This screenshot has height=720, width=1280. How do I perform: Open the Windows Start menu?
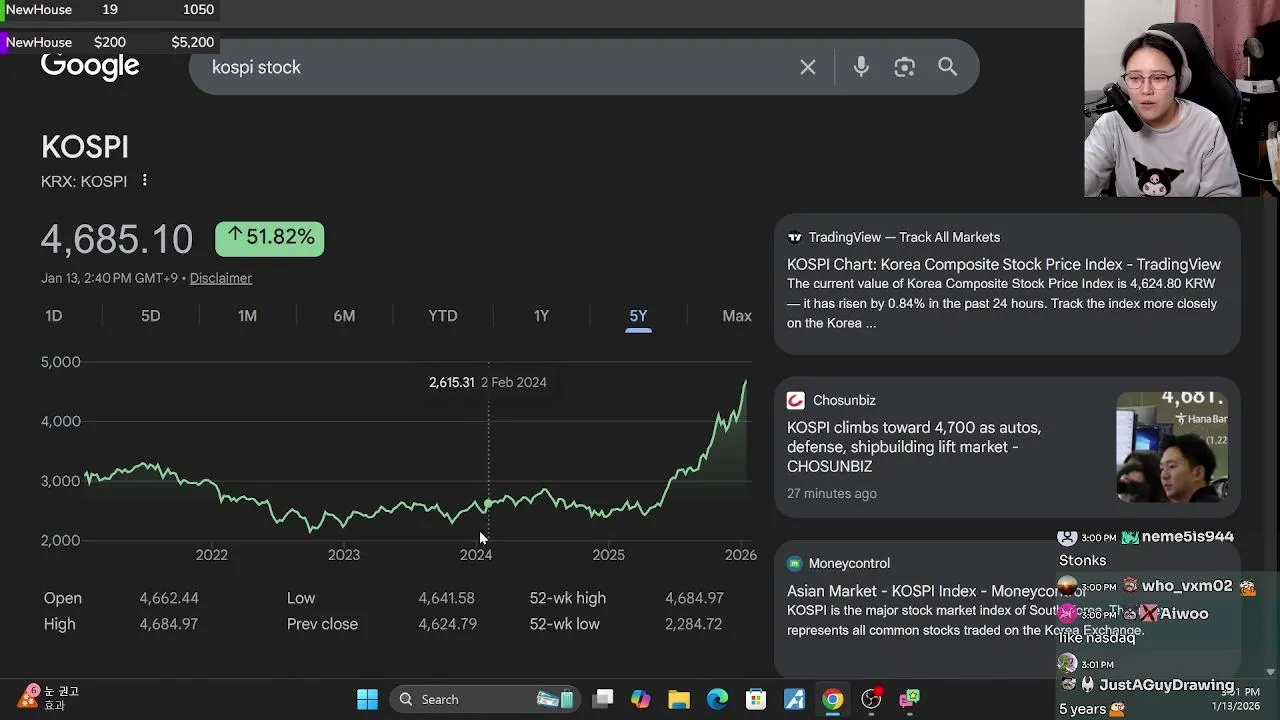point(367,699)
